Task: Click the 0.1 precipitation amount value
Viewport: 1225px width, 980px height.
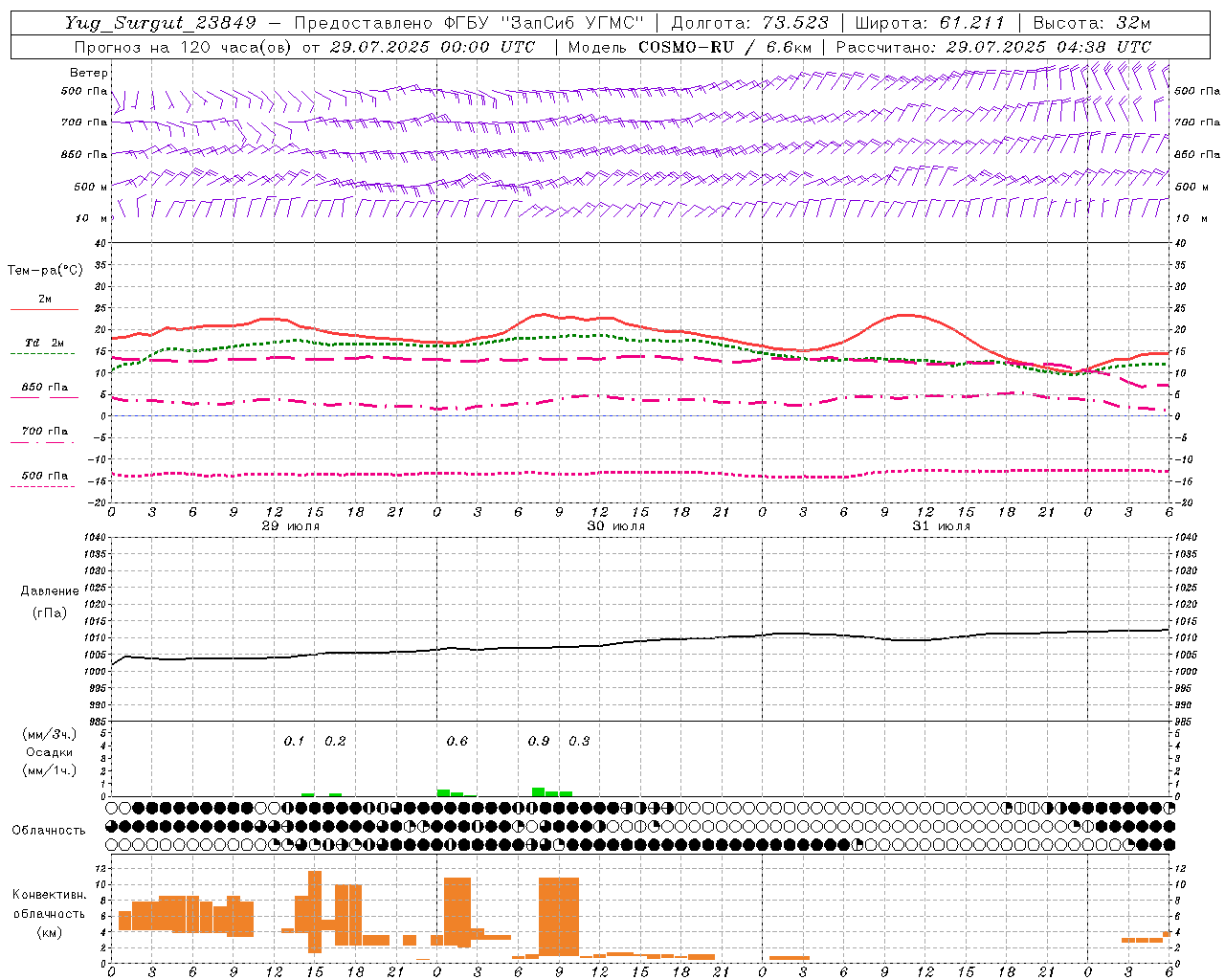Action: [x=294, y=741]
